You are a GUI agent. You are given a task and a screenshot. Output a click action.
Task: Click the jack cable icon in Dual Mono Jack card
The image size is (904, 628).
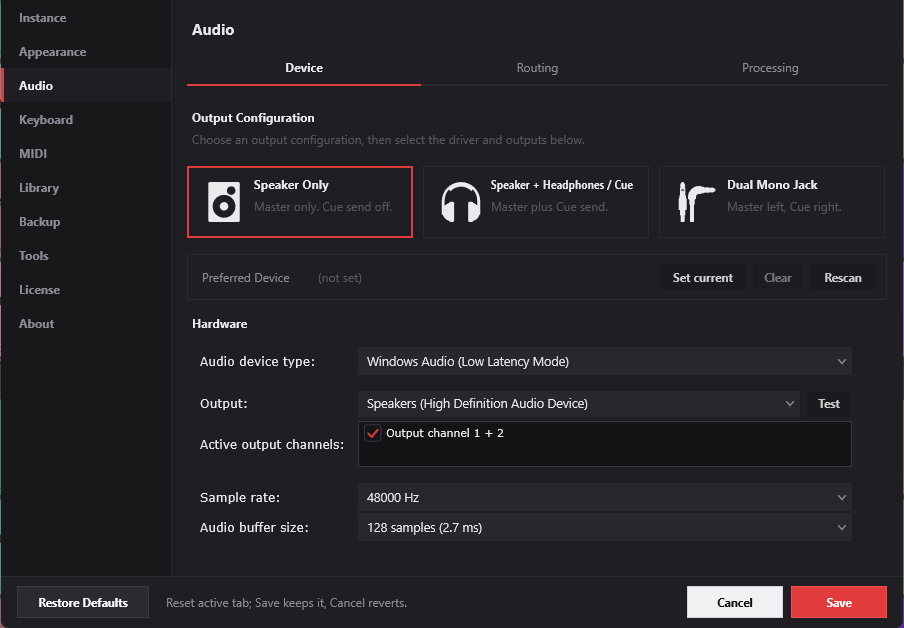coord(696,202)
